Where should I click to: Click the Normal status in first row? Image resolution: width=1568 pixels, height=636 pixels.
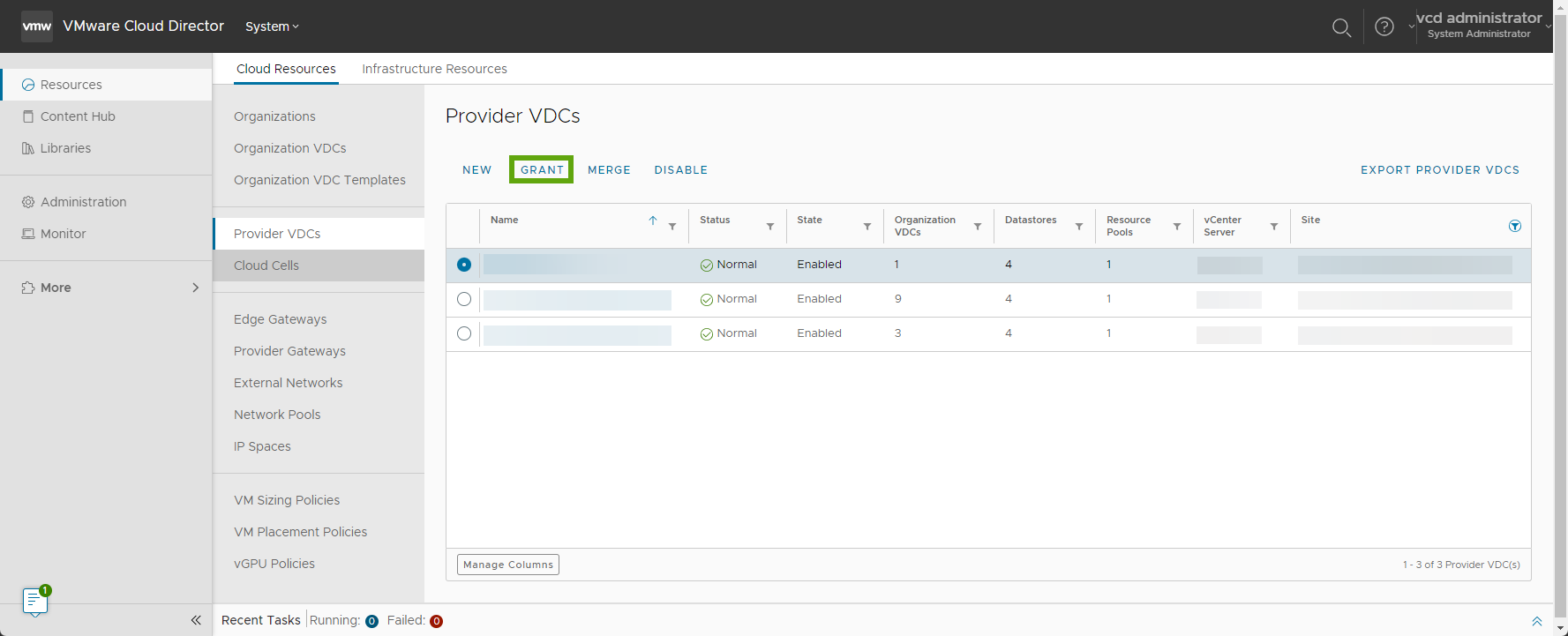tap(729, 265)
